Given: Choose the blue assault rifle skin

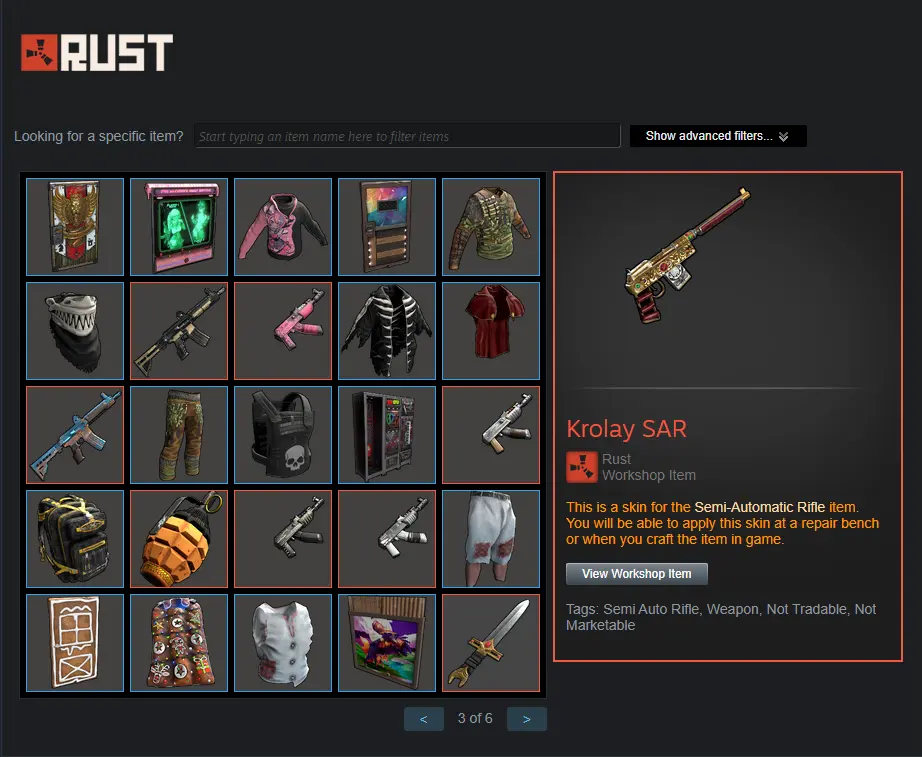Looking at the screenshot, I should pyautogui.click(x=75, y=435).
